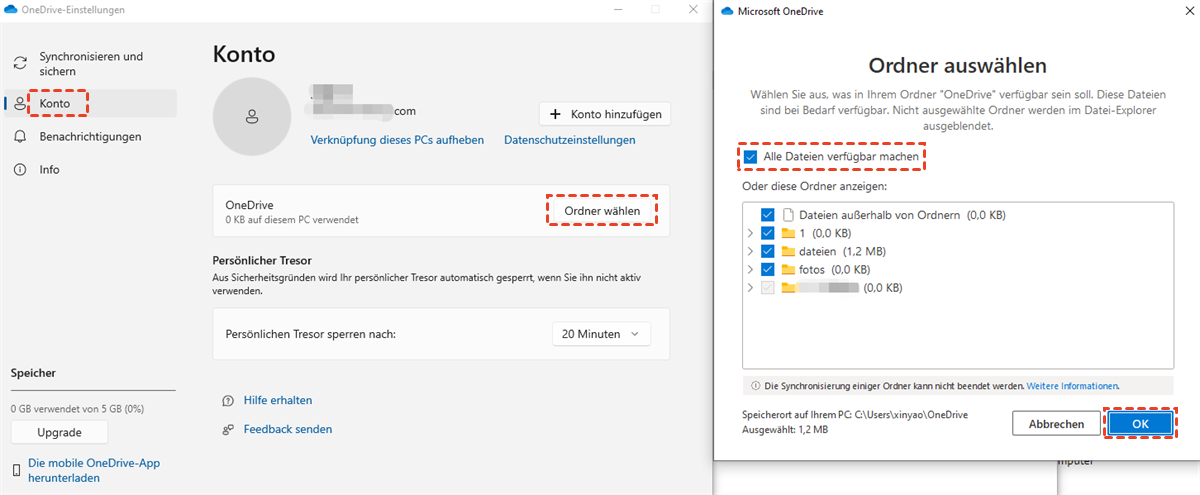
Task: Minimize the OneDrive-Einstellungen window
Action: [x=619, y=10]
